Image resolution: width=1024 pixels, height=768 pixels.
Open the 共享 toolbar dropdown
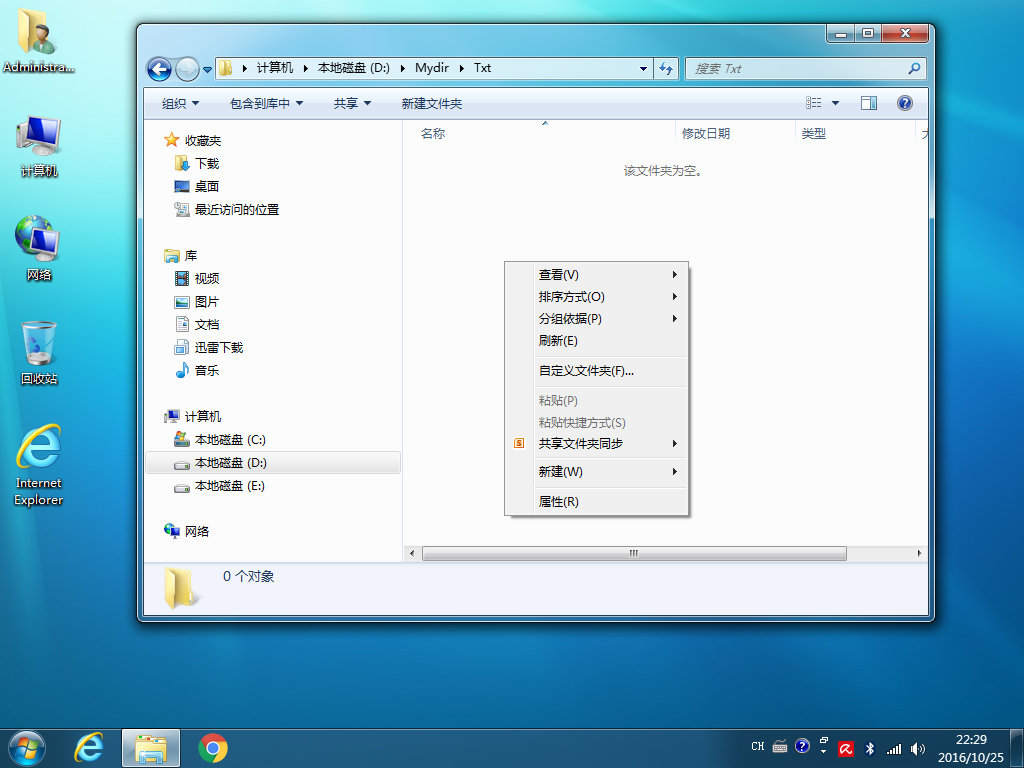(x=352, y=103)
